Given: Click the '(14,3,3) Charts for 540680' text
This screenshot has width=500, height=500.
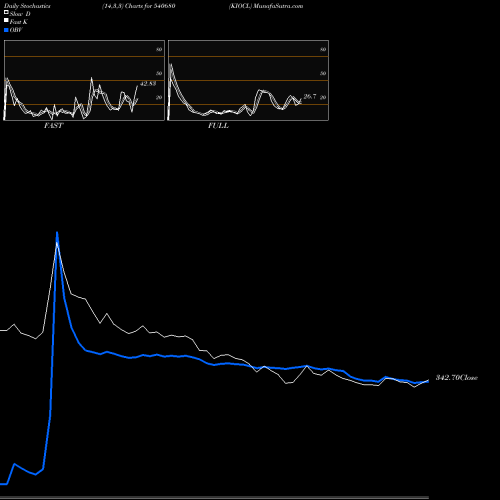Looking at the screenshot, I should (139, 6).
